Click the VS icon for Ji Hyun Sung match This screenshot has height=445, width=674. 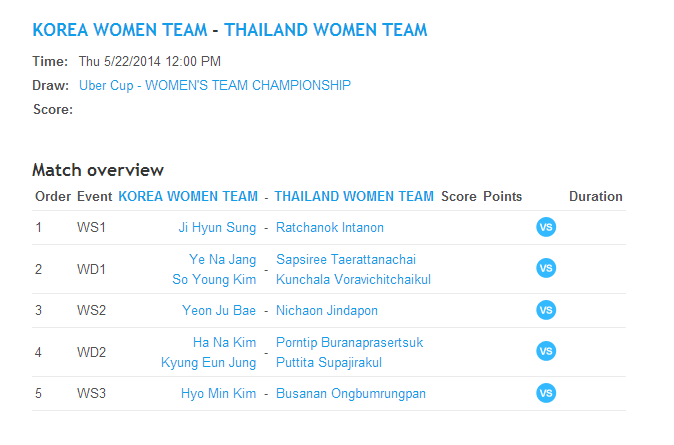546,227
